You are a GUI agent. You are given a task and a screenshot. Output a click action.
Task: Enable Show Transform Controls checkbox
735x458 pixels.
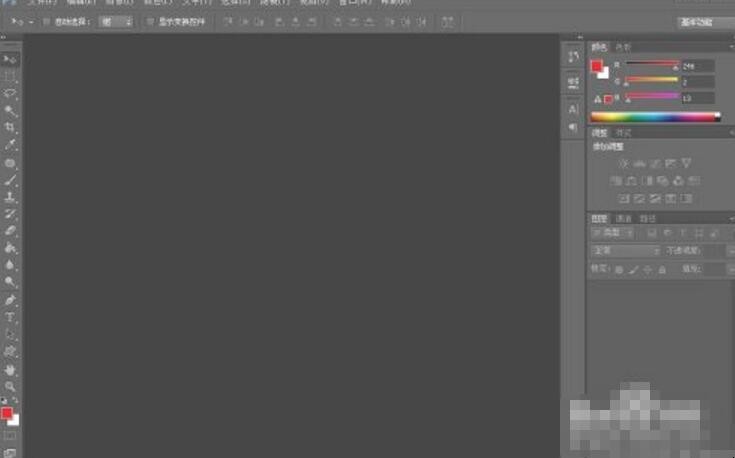pos(150,22)
